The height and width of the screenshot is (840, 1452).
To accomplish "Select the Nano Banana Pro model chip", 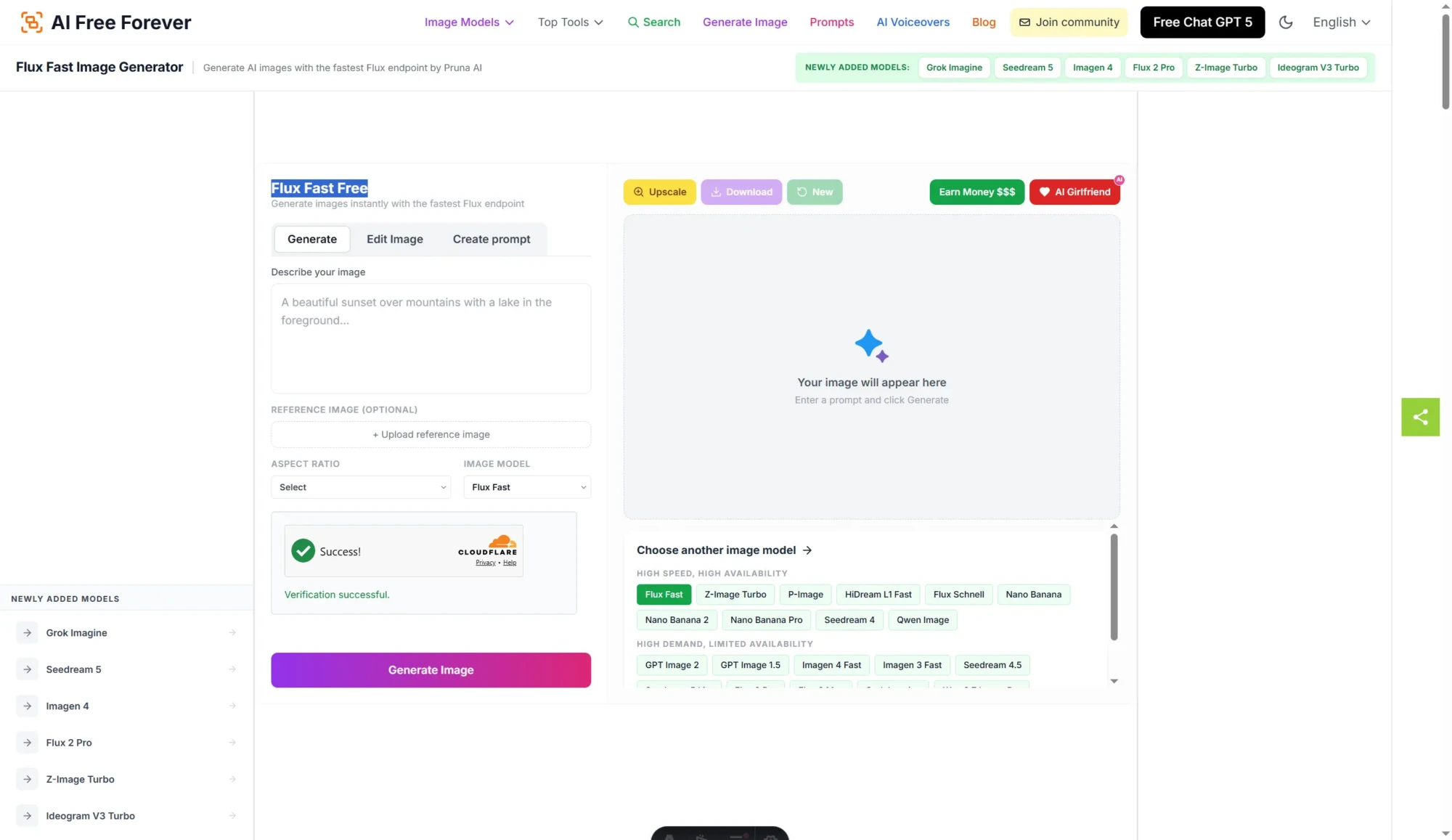I will 766,620.
